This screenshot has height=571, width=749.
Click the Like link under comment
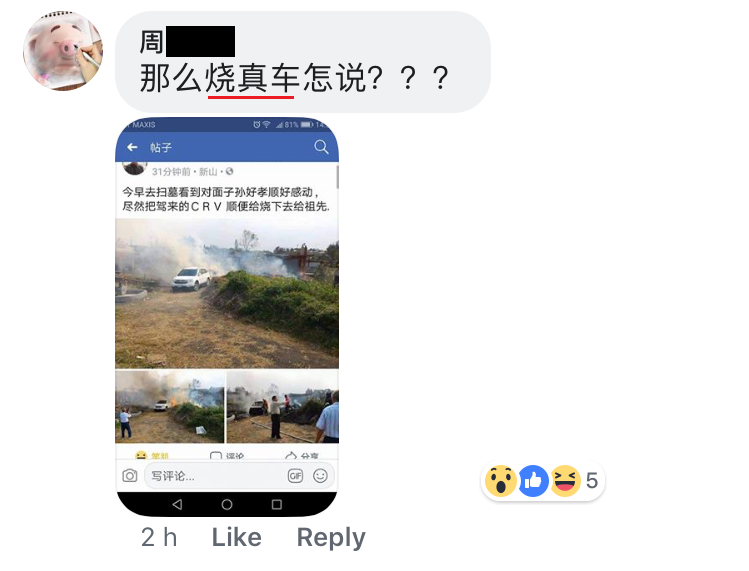(x=236, y=537)
